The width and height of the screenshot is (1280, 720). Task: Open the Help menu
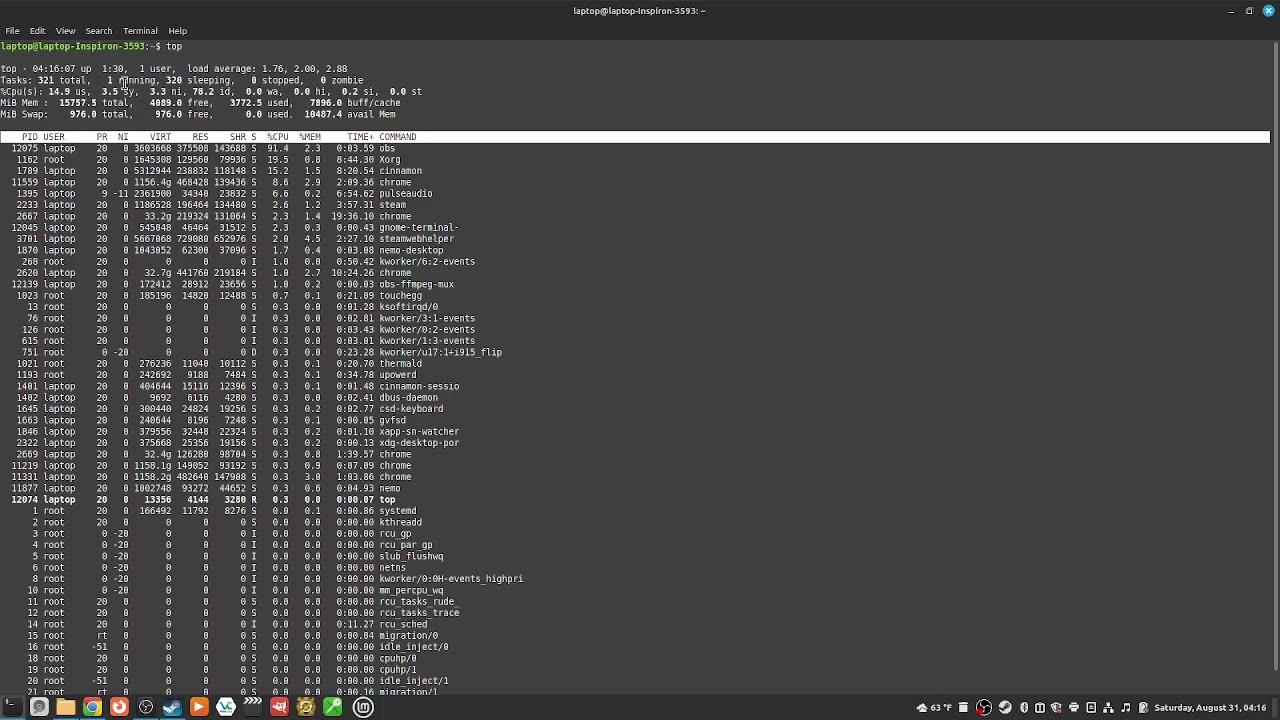pyautogui.click(x=177, y=31)
